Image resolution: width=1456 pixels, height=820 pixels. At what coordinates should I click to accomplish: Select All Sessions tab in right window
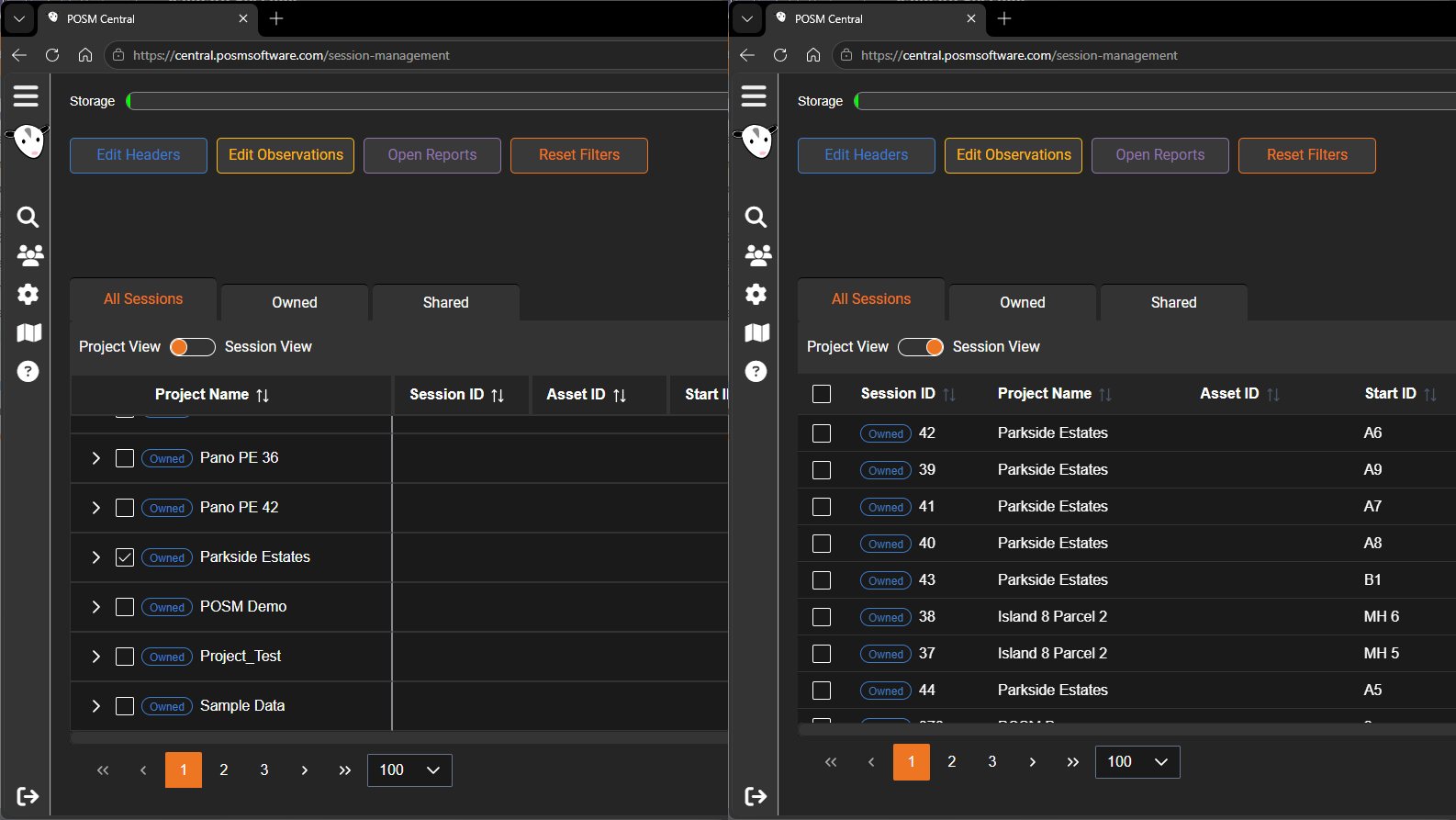[871, 299]
